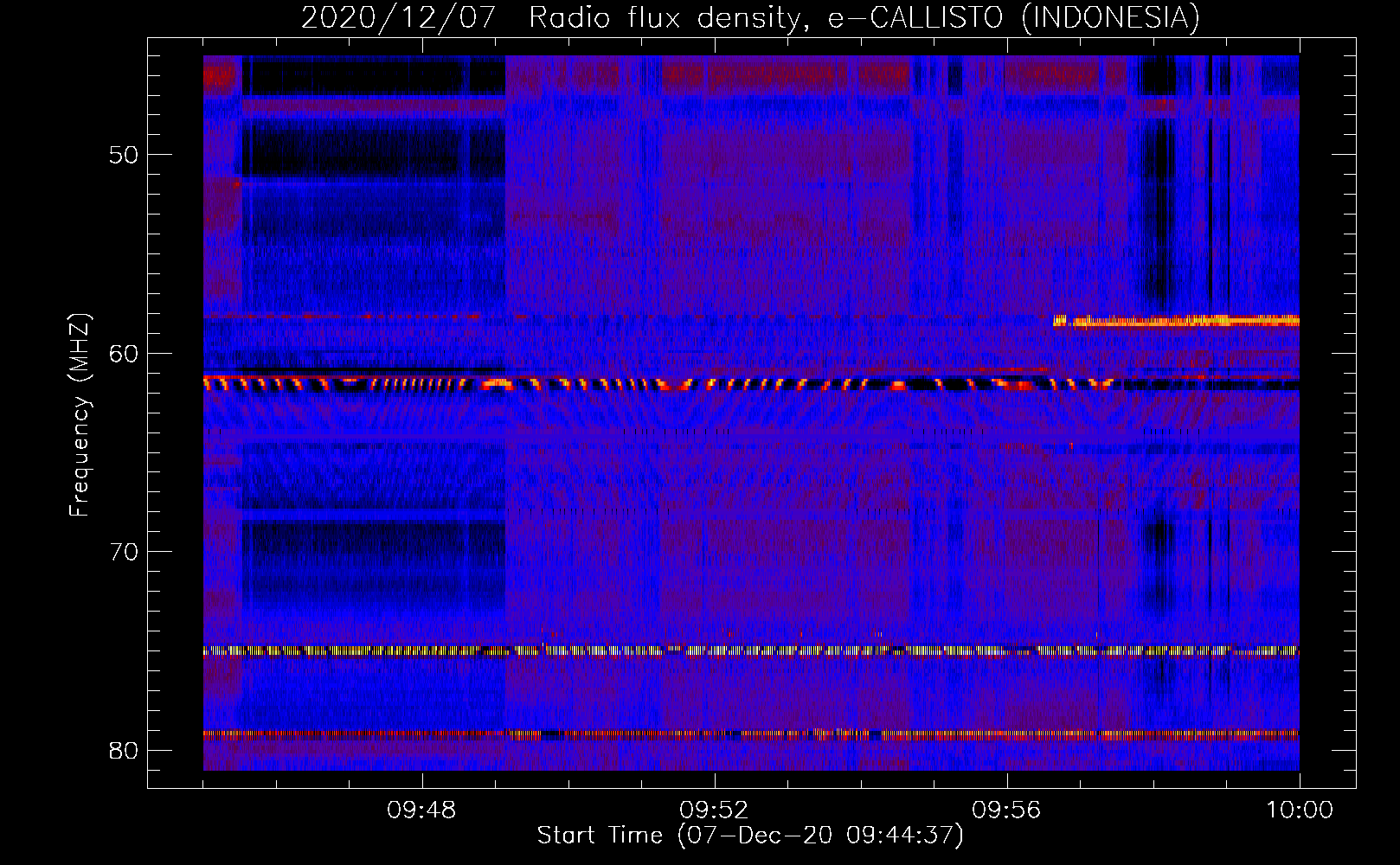The width and height of the screenshot is (1400, 865).
Task: Click the 70 frequency tick label
Action: (x=125, y=551)
